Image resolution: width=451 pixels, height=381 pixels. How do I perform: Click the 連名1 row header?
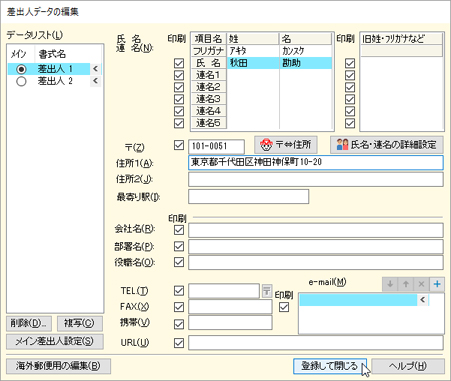pyautogui.click(x=209, y=75)
